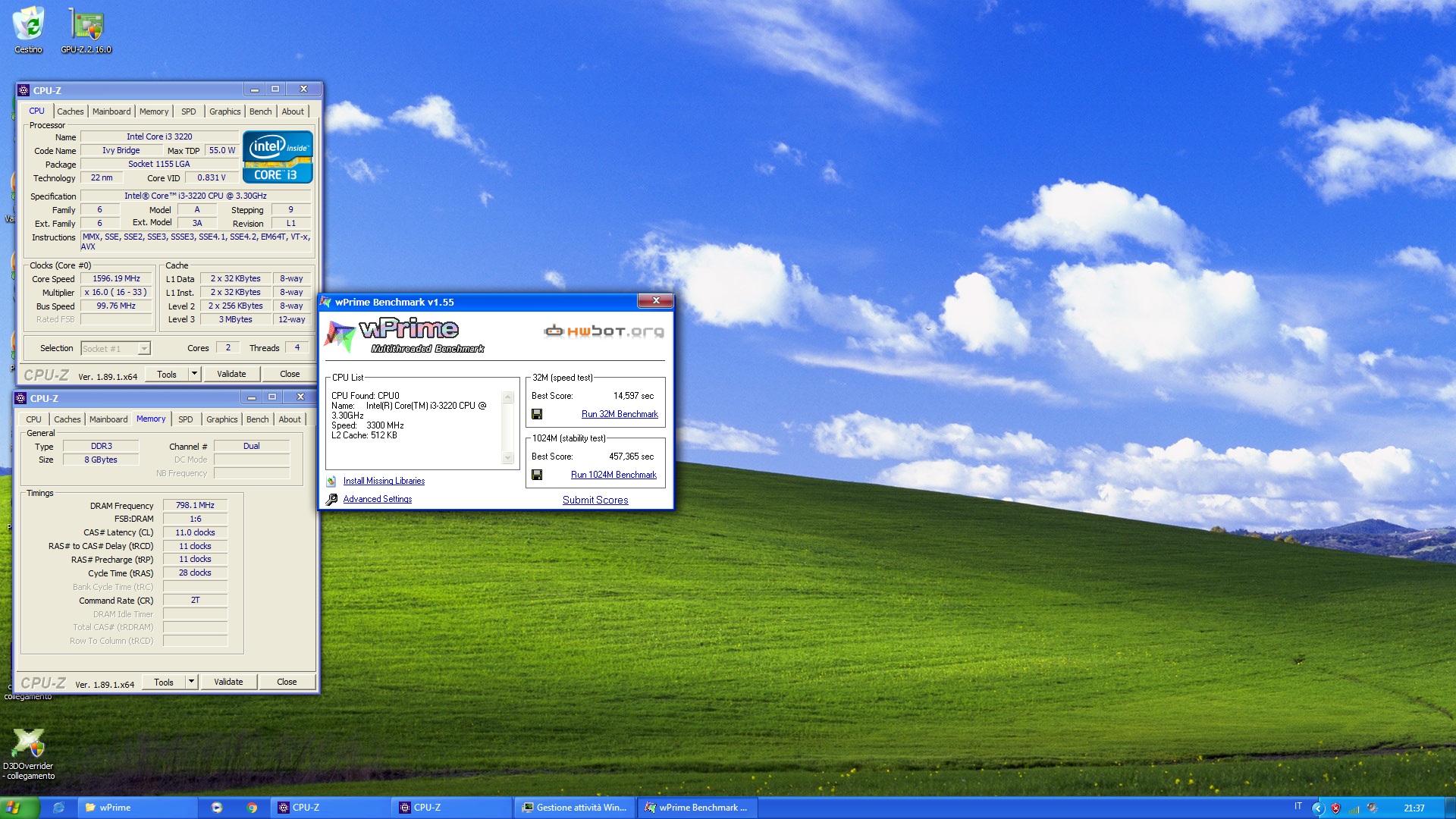This screenshot has height=819, width=1456.
Task: Open the Cestino recycle bin icon
Action: (29, 30)
